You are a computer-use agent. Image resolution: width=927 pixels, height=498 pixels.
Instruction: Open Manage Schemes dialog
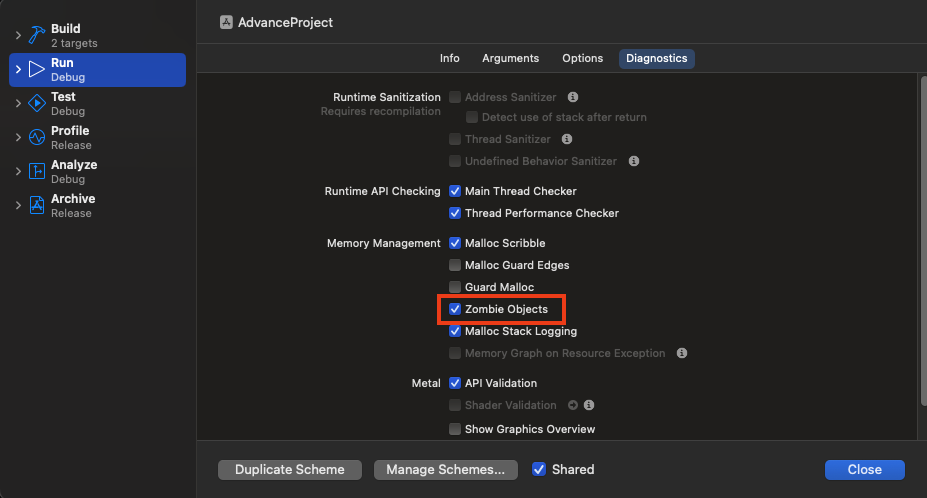446,470
